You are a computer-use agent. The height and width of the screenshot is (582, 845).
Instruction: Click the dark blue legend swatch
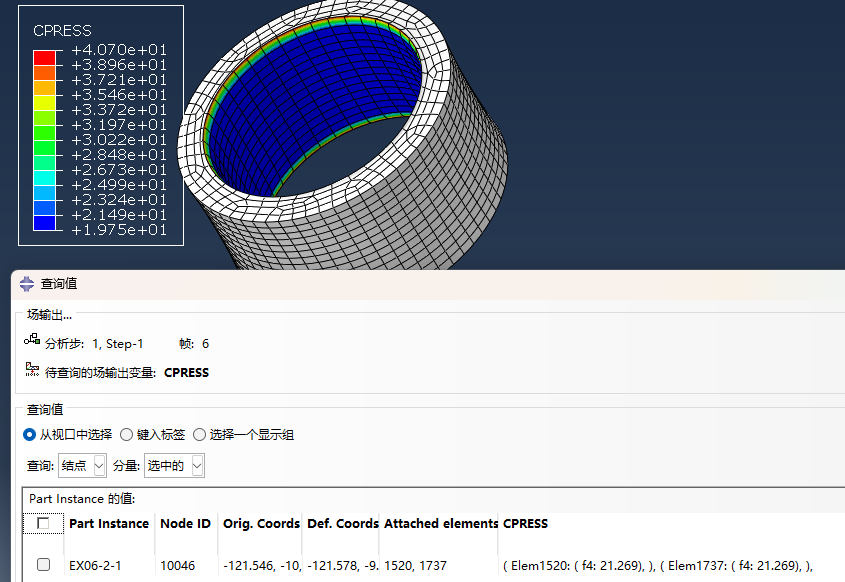tap(44, 223)
